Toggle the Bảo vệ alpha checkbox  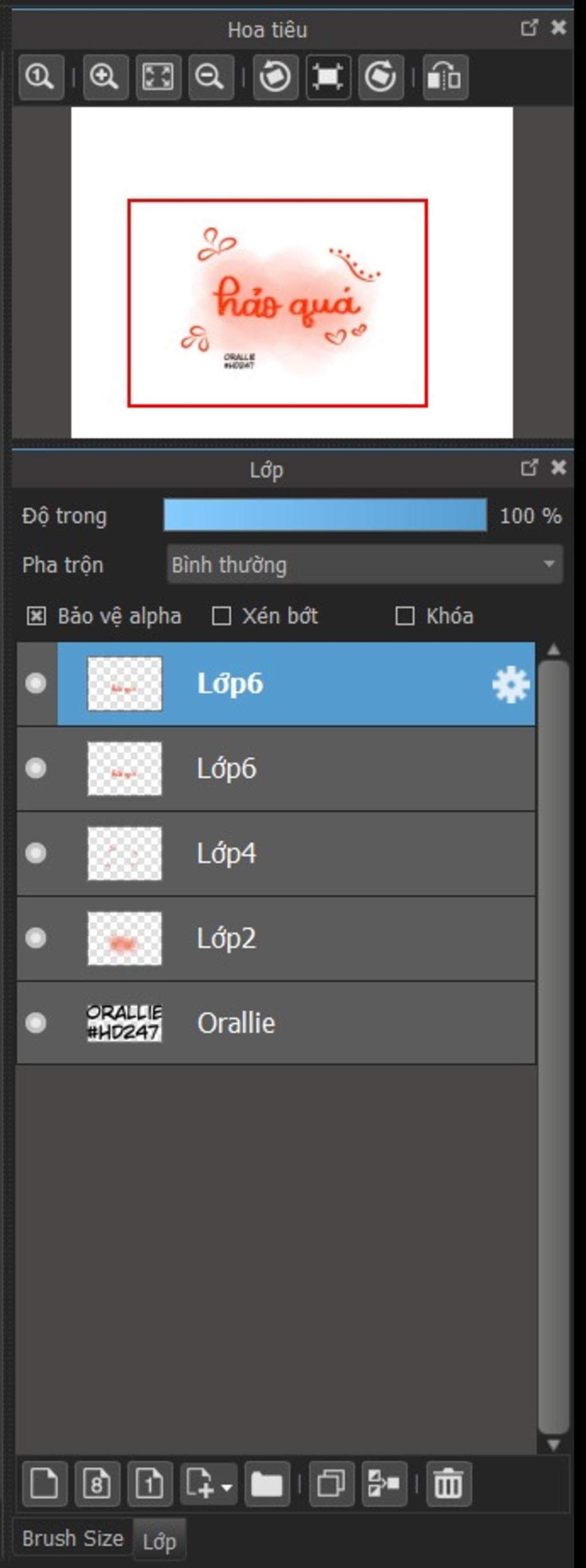pos(37,616)
